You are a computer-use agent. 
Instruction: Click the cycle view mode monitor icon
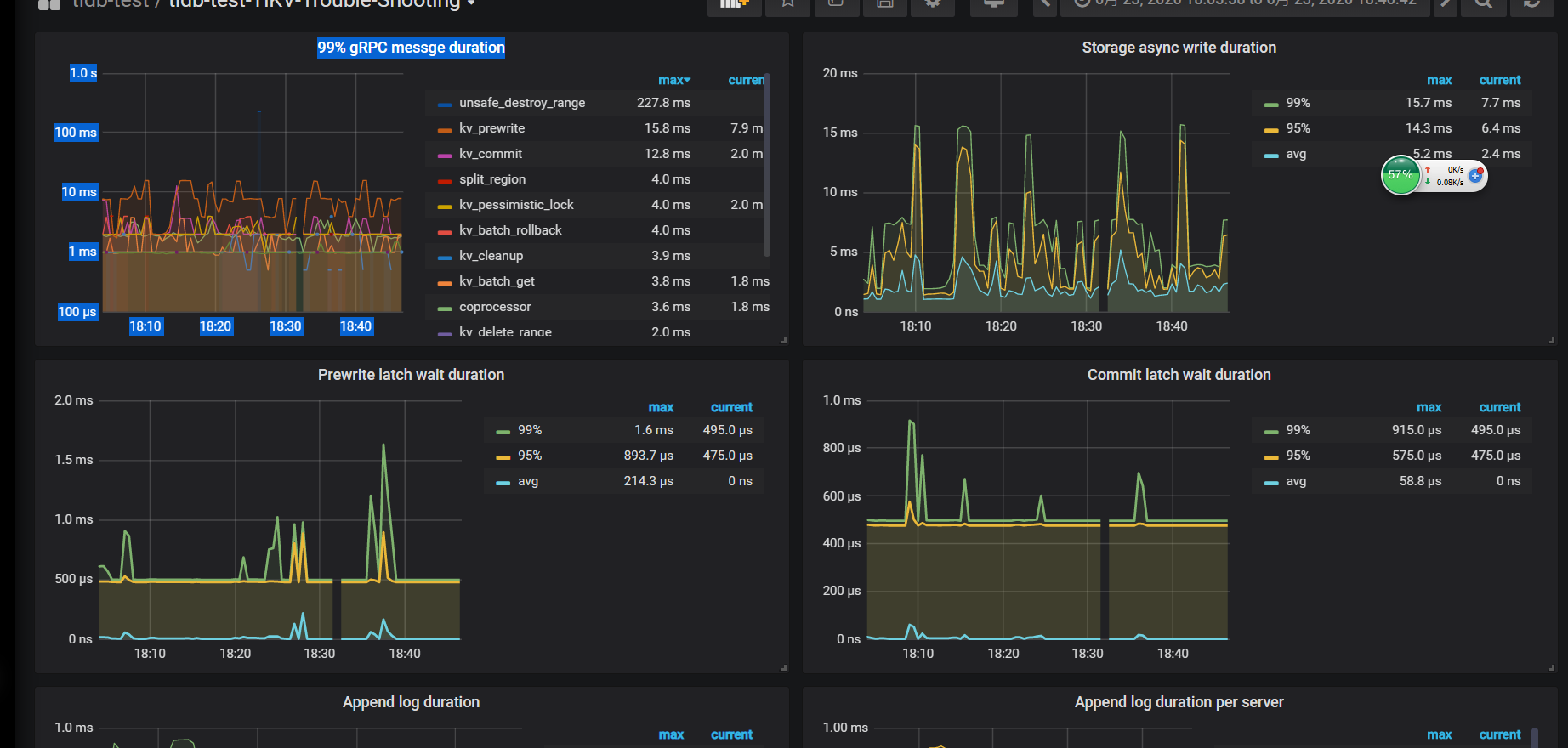click(x=993, y=4)
